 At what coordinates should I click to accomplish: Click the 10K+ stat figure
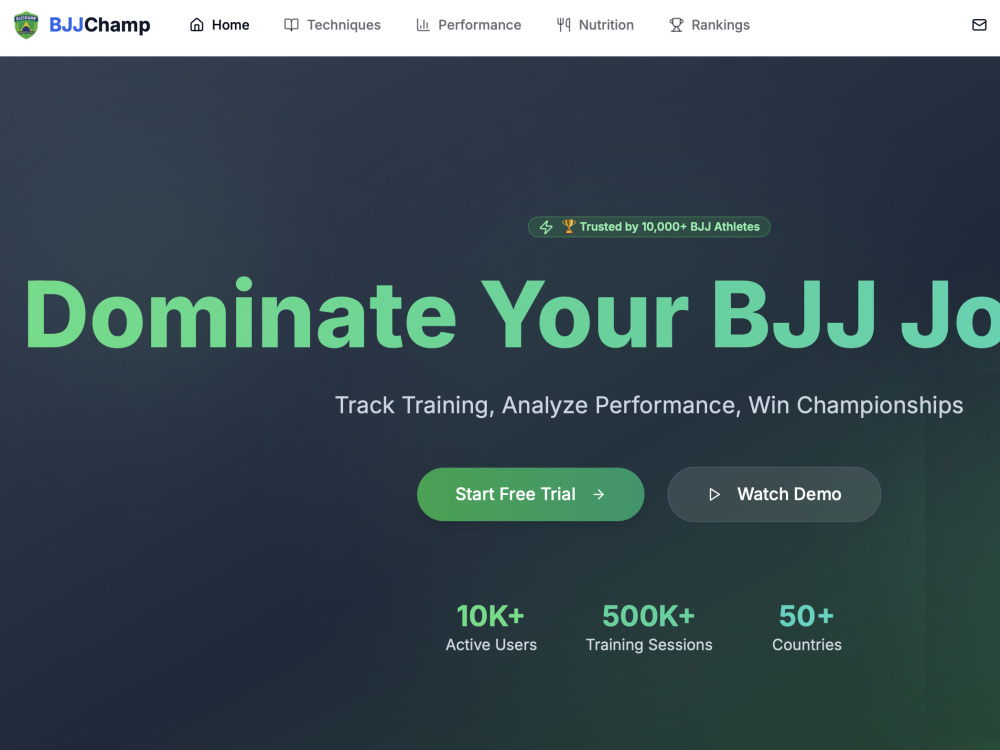490,616
